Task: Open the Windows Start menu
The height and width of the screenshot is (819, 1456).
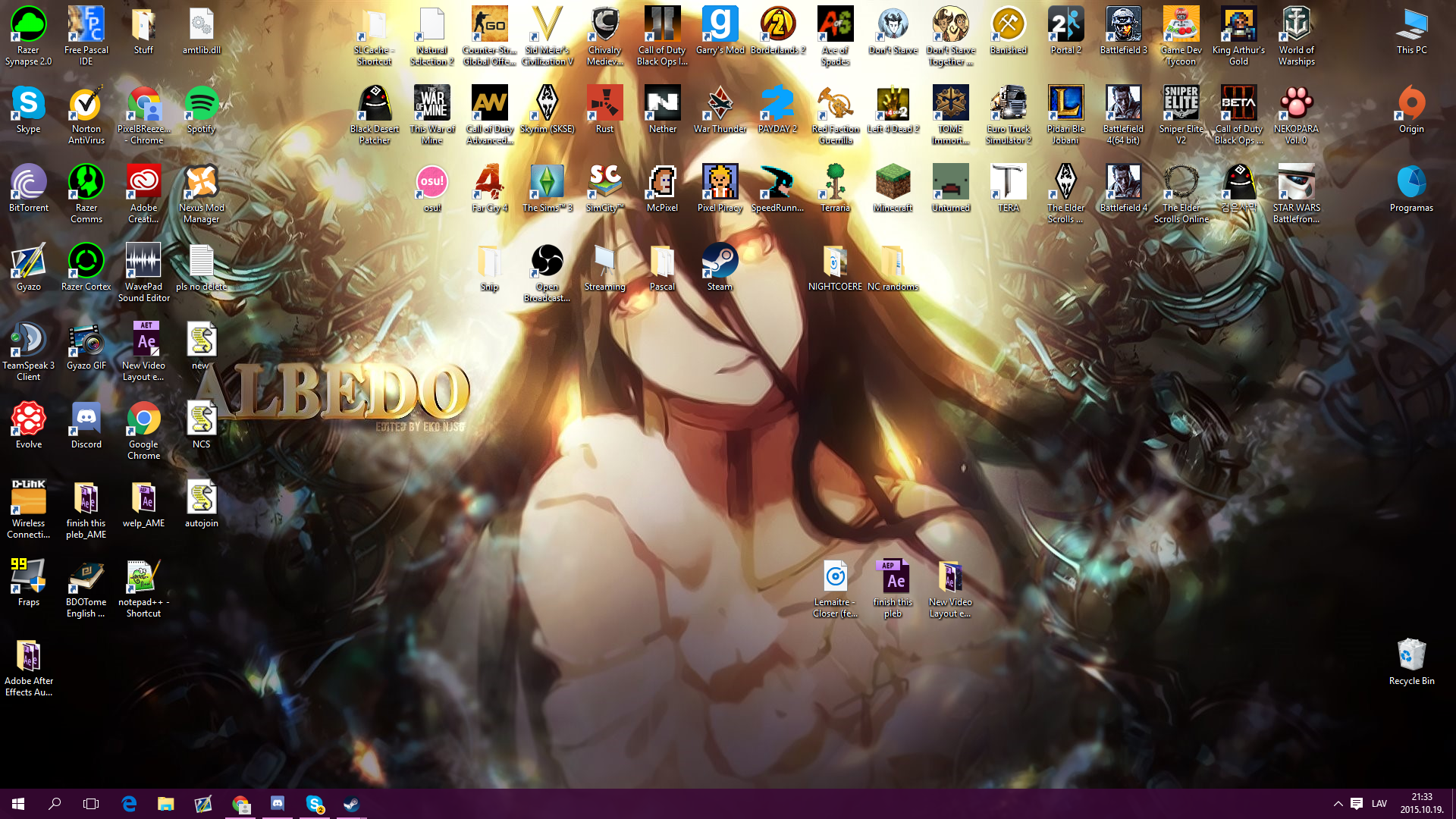Action: tap(18, 804)
